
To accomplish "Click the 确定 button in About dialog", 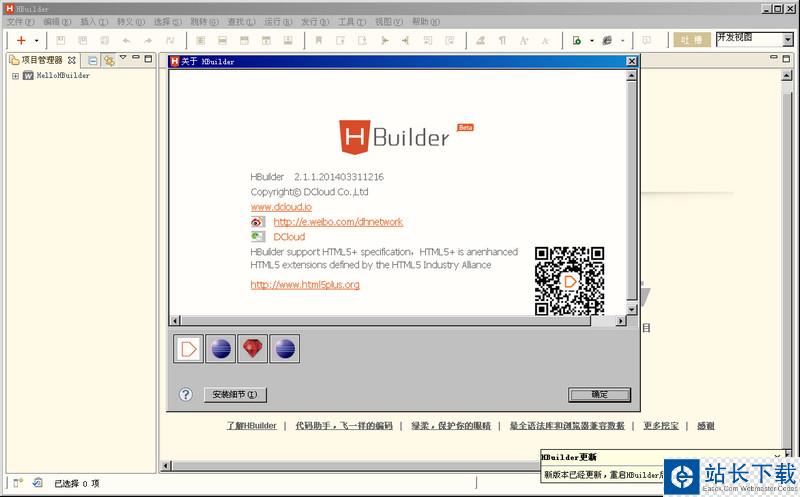I will point(599,394).
